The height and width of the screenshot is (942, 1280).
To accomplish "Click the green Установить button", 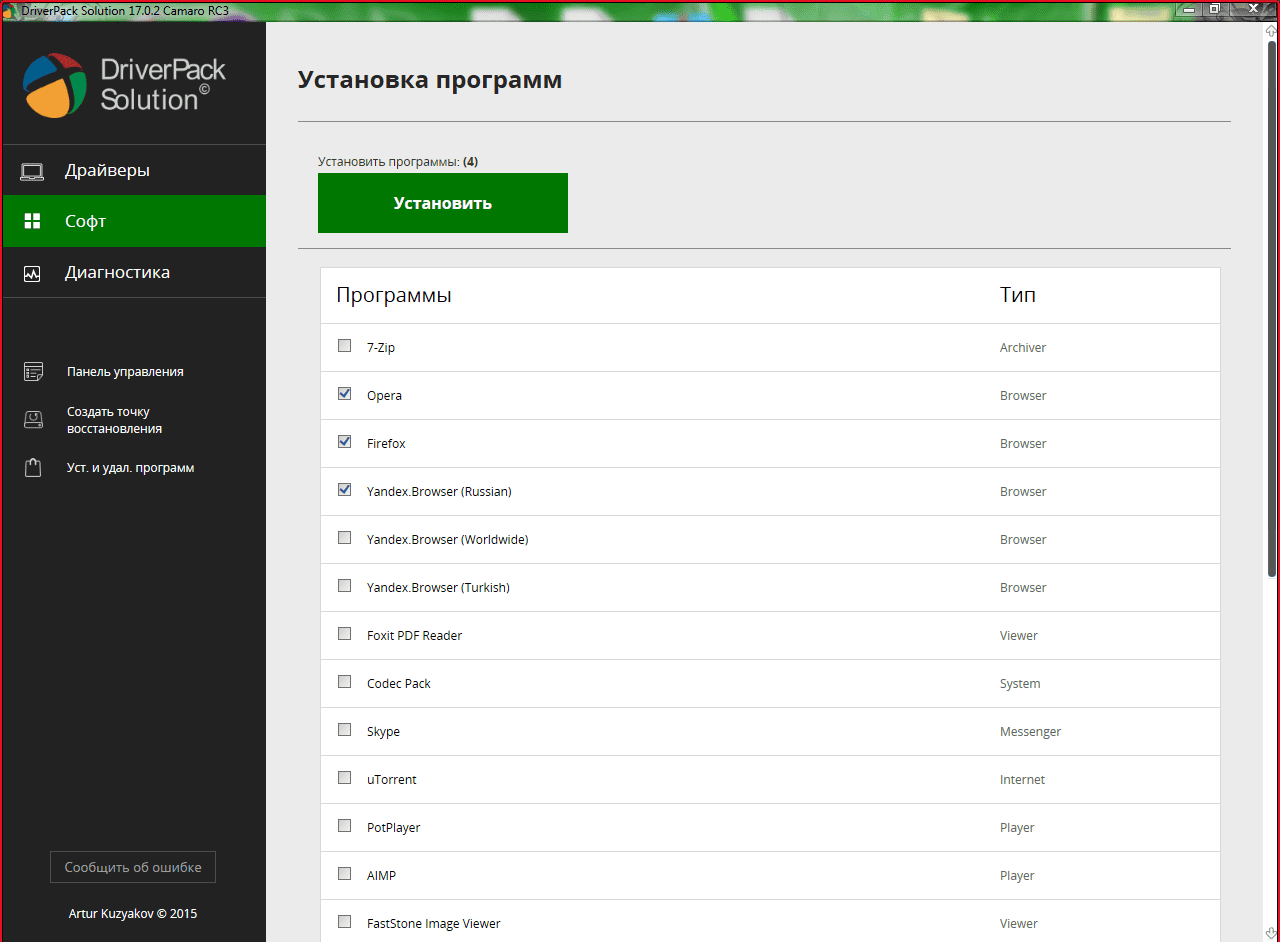I will pos(443,203).
